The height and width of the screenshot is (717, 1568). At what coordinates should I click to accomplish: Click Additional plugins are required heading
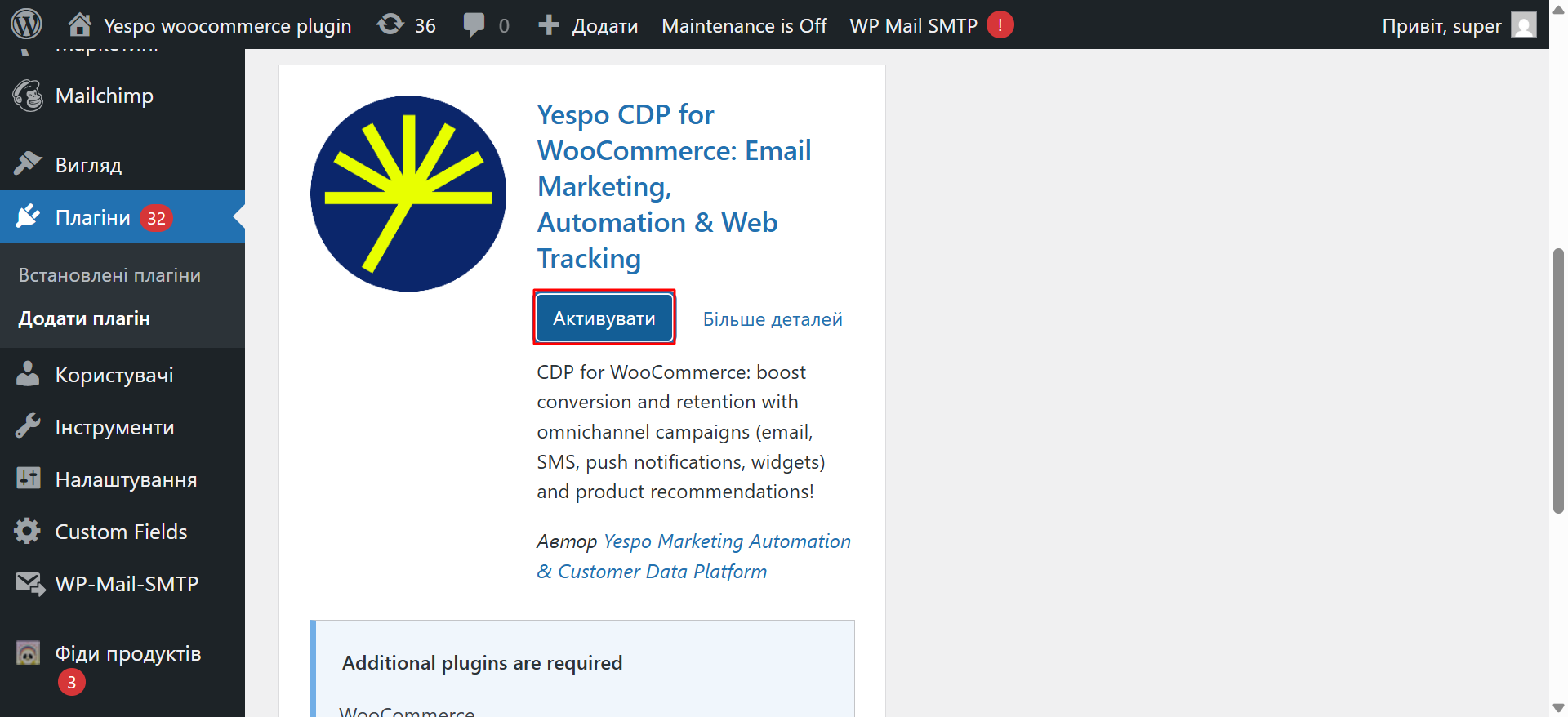(x=482, y=662)
